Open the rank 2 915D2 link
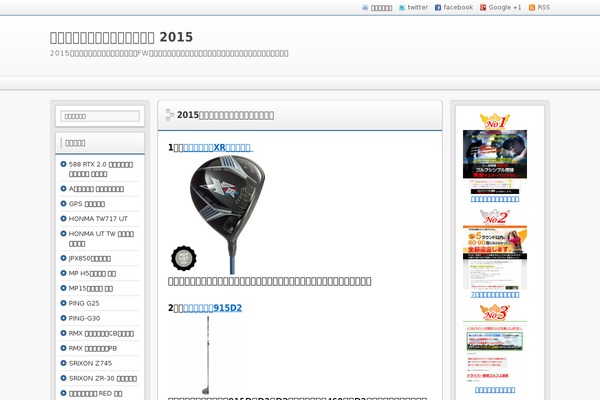The height and width of the screenshot is (400, 600). point(213,308)
